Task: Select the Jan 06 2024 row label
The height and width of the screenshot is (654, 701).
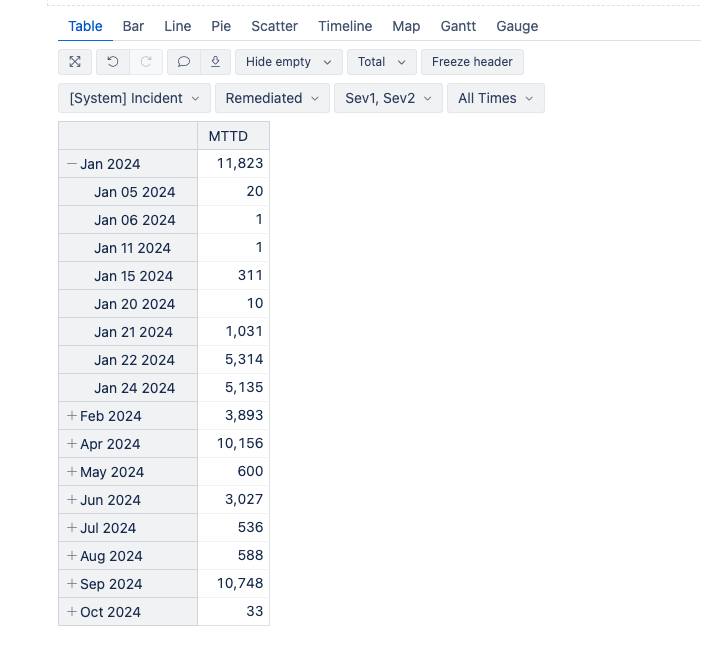Action: tap(135, 220)
